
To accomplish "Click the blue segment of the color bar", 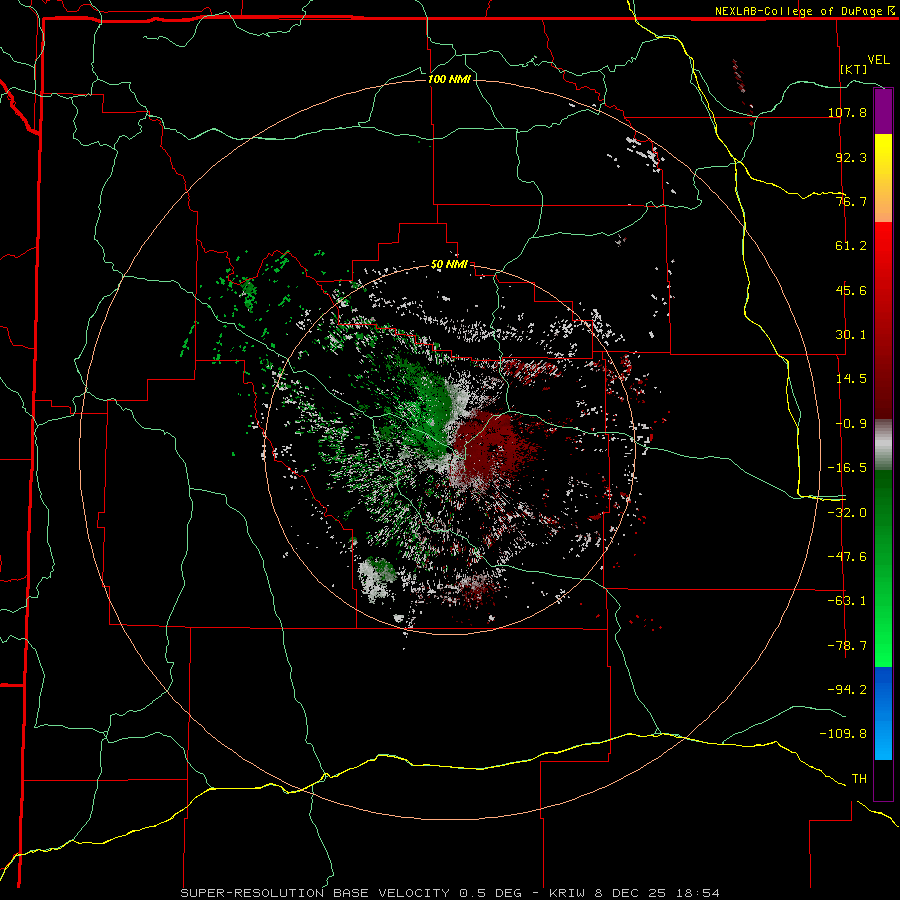I will pyautogui.click(x=883, y=713).
